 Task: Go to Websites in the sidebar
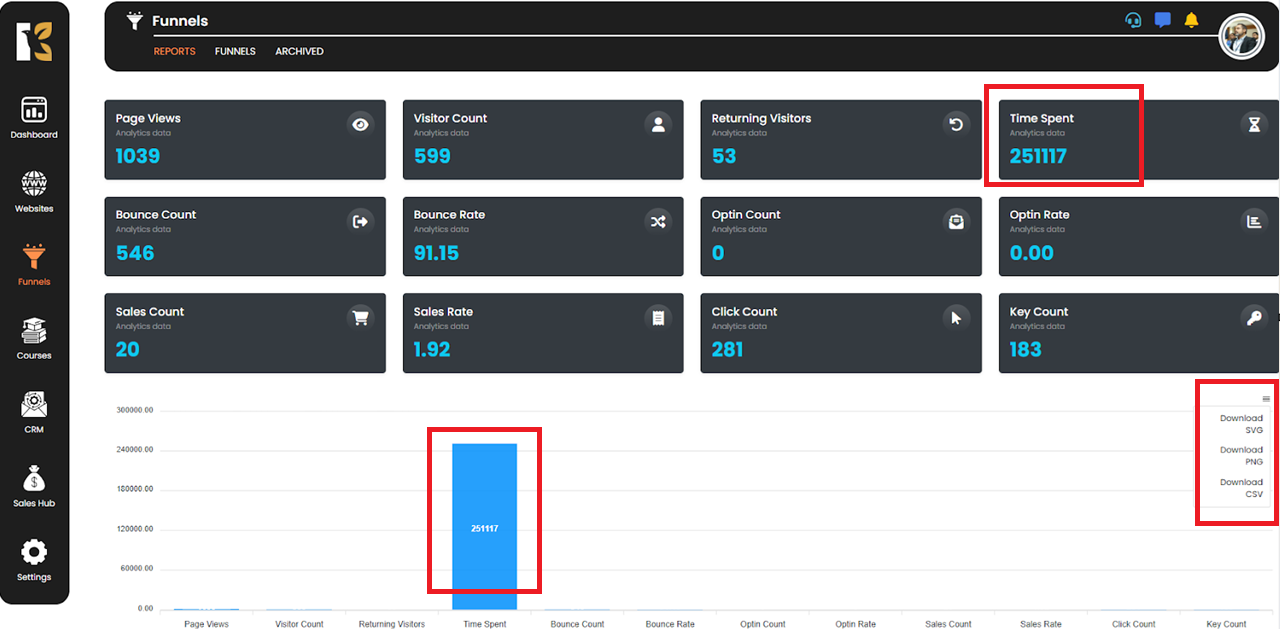[x=34, y=191]
